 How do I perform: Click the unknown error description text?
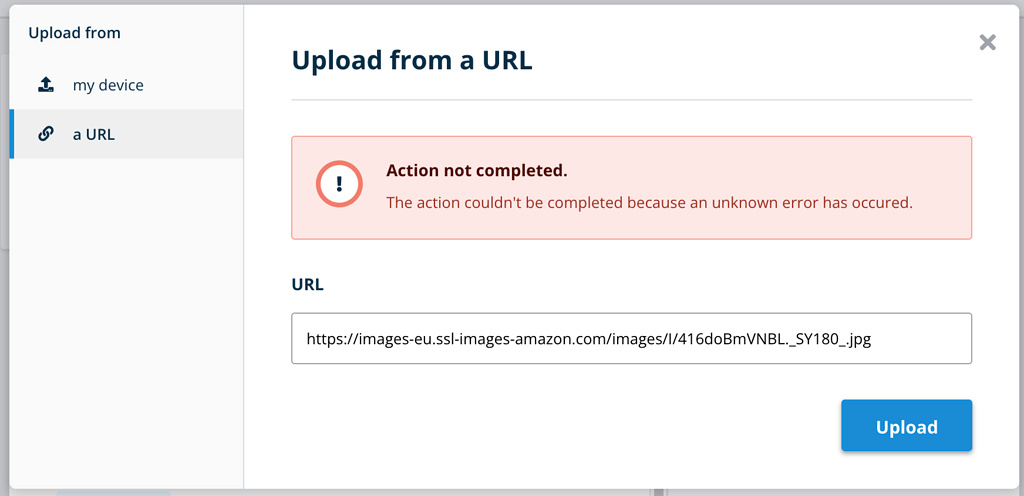[649, 202]
